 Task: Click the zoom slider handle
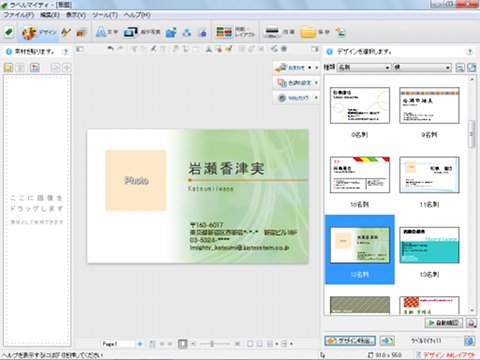point(212,344)
